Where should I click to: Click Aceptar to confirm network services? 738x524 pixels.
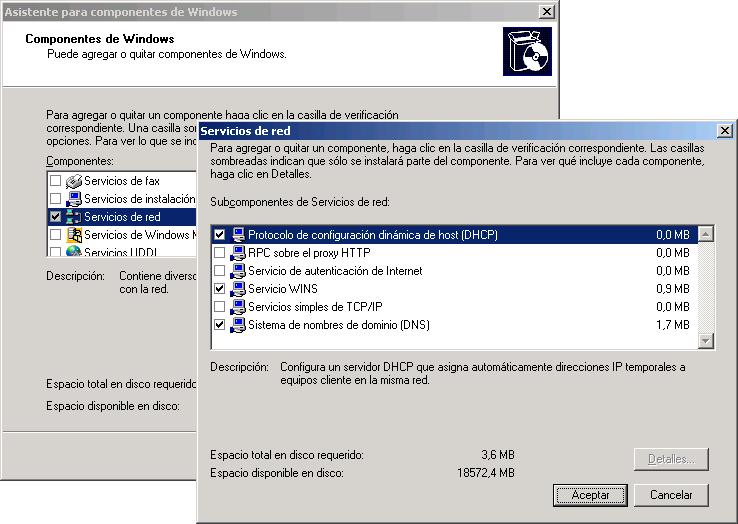coord(590,495)
